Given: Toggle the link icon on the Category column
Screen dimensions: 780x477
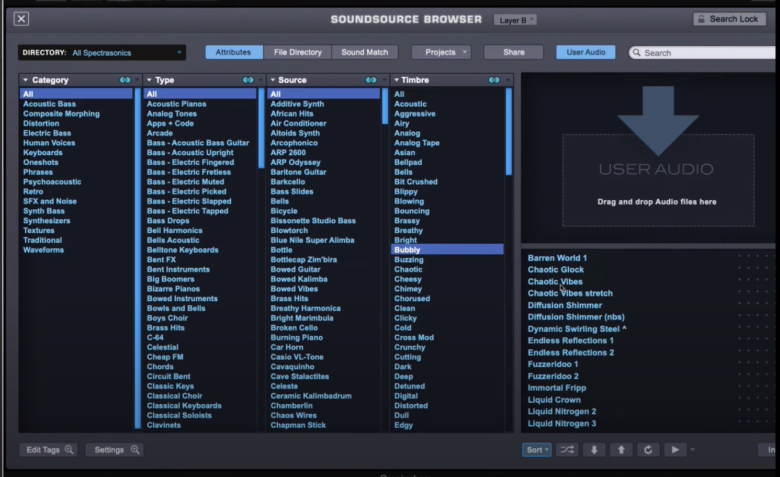Looking at the screenshot, I should coord(125,80).
